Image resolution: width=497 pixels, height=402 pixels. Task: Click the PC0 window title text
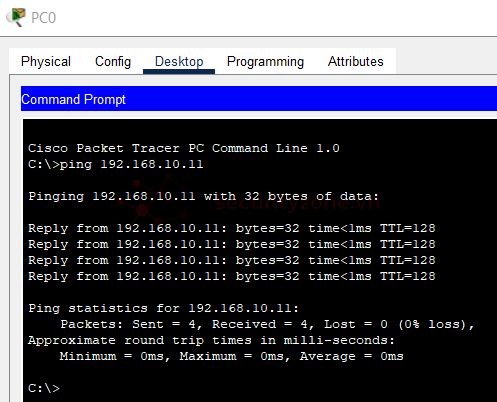tap(43, 18)
